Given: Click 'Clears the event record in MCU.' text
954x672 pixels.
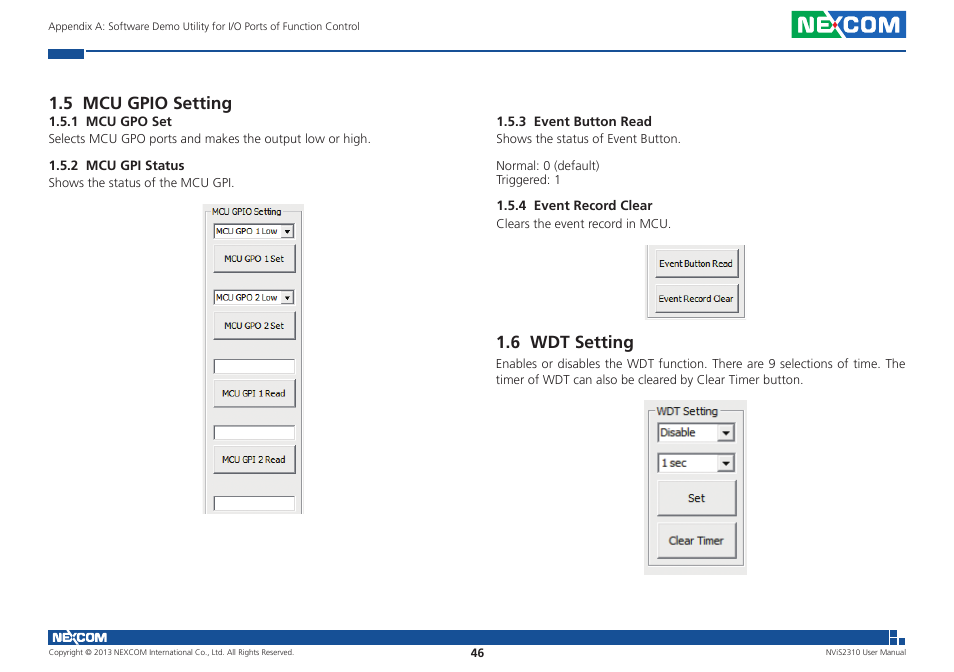Looking at the screenshot, I should tap(583, 224).
